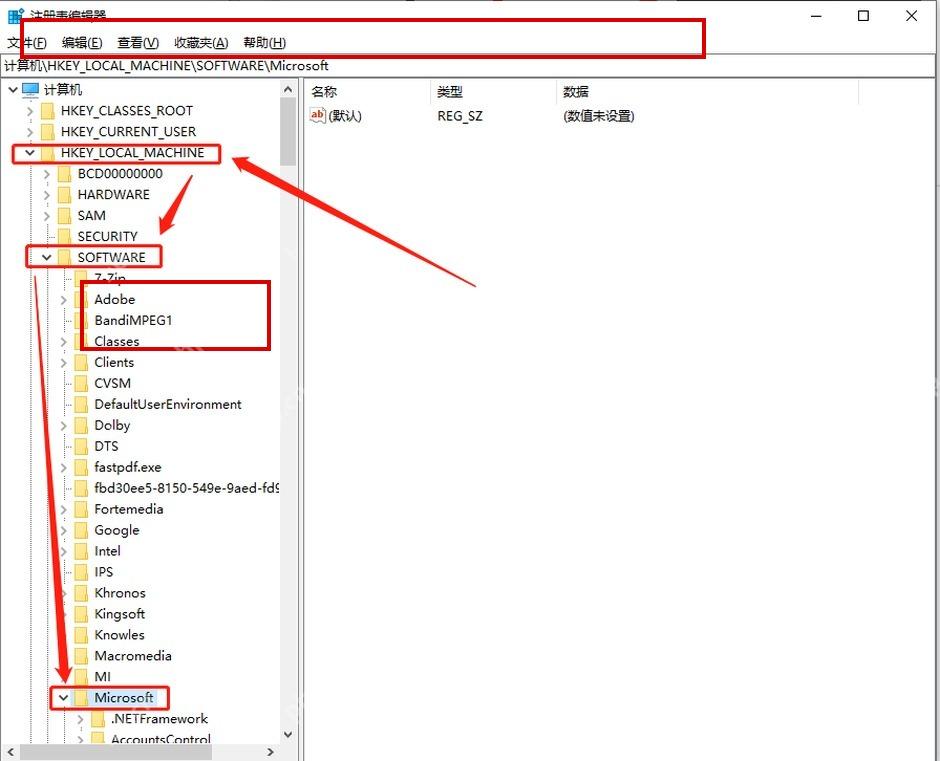
Task: Open the 查看(V) menu
Action: (138, 43)
